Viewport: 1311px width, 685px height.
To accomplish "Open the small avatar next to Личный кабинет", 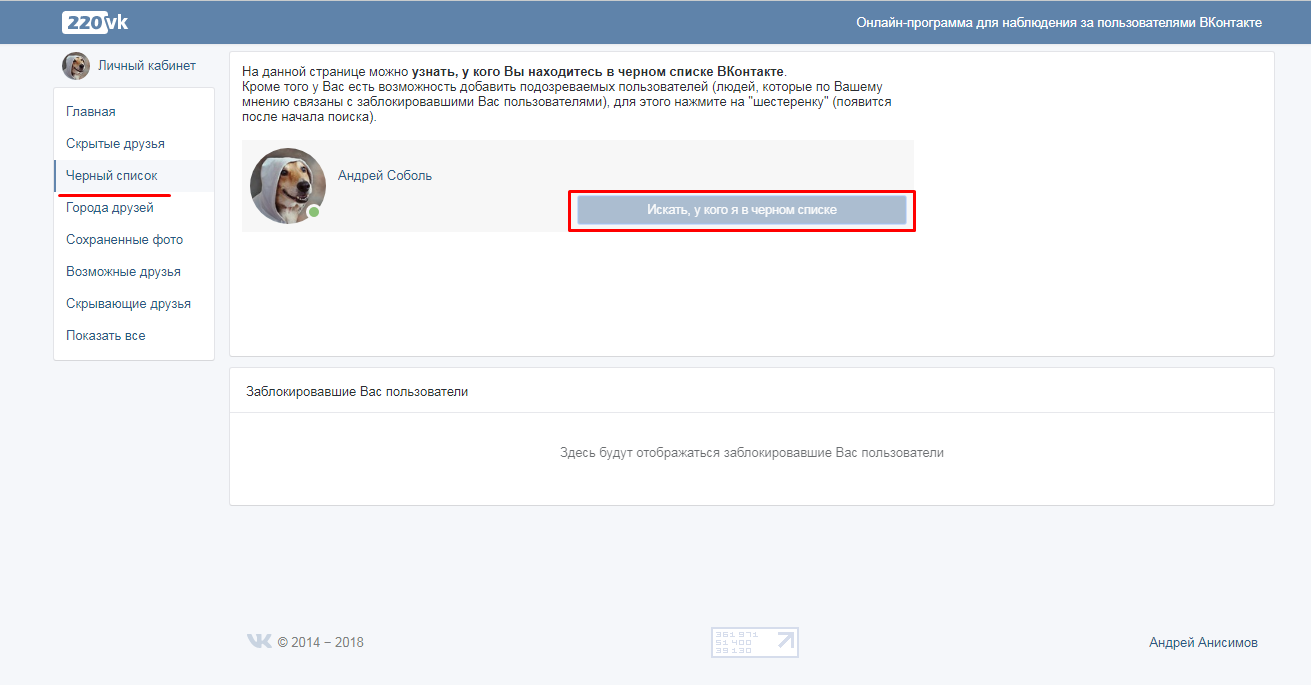I will click(x=76, y=66).
